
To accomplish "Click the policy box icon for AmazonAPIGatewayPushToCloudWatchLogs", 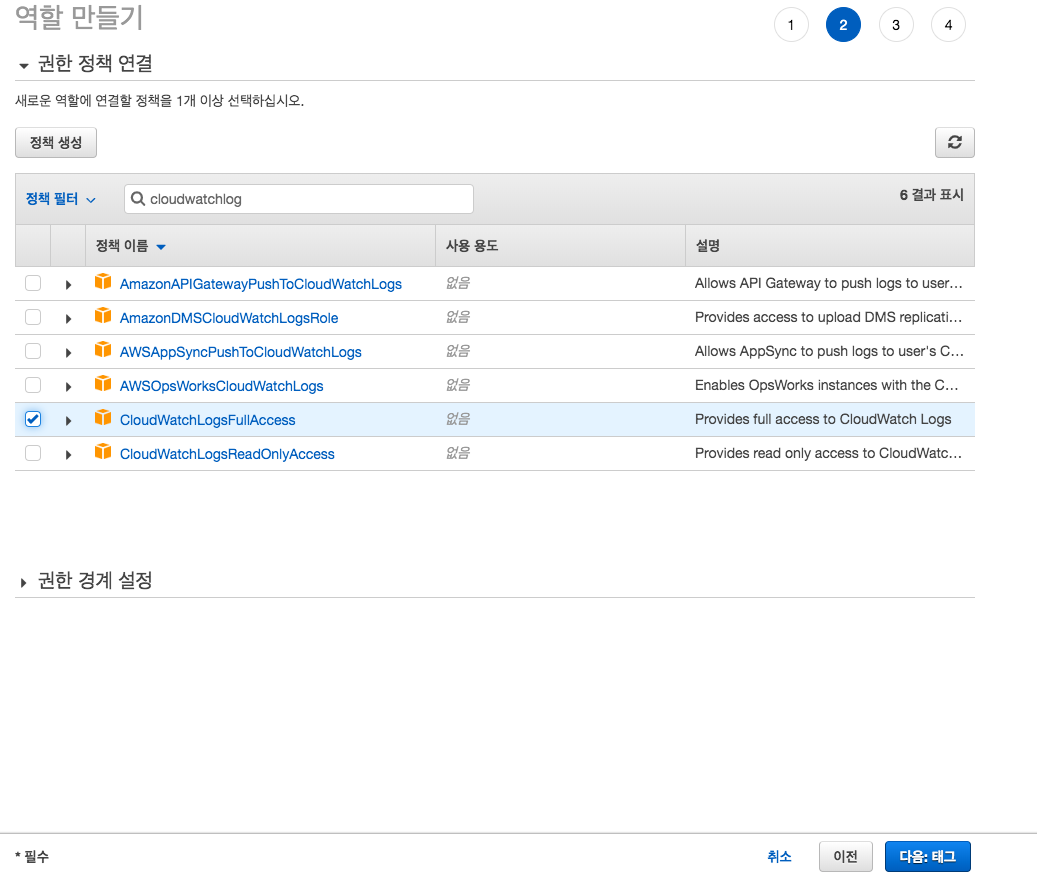I will (103, 282).
